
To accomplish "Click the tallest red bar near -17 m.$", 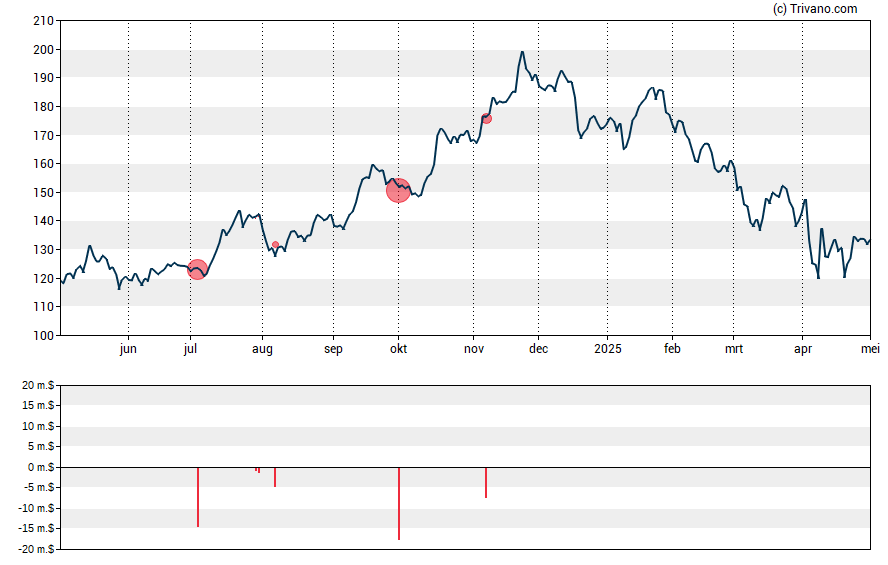I will (399, 503).
